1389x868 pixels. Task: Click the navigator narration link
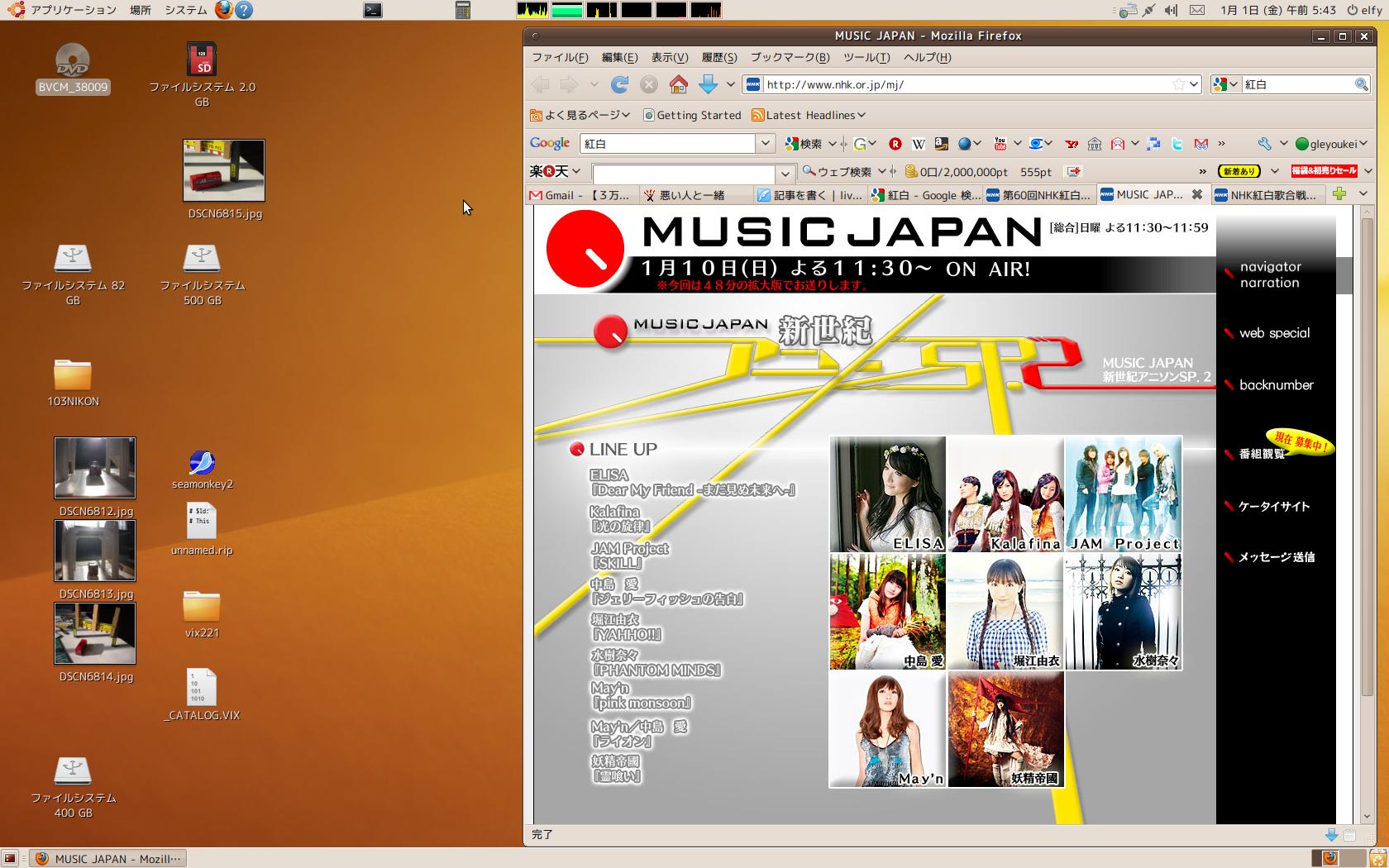(1270, 274)
